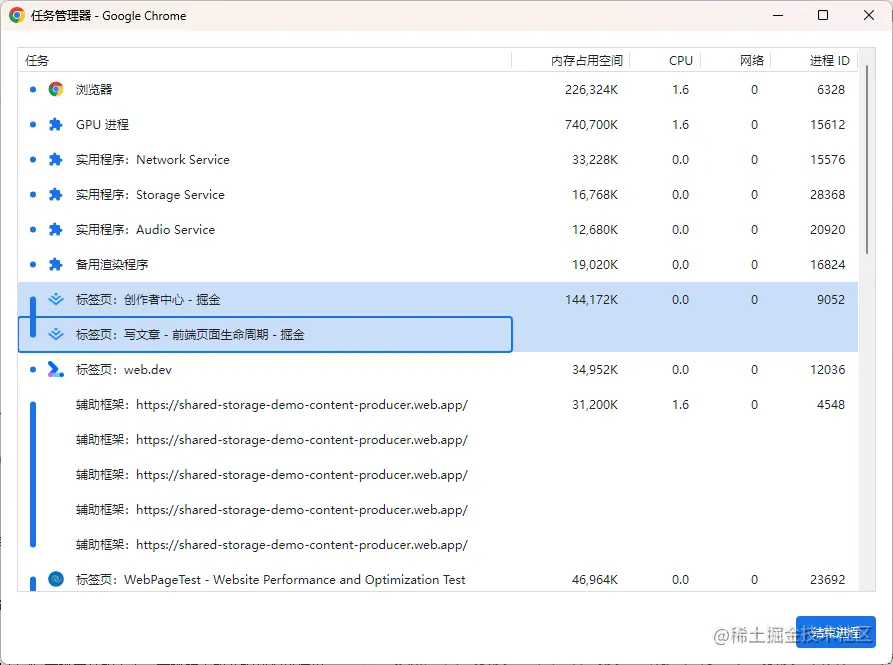Click the puzzle icon beside Audio Service
893x665 pixels.
(56, 229)
